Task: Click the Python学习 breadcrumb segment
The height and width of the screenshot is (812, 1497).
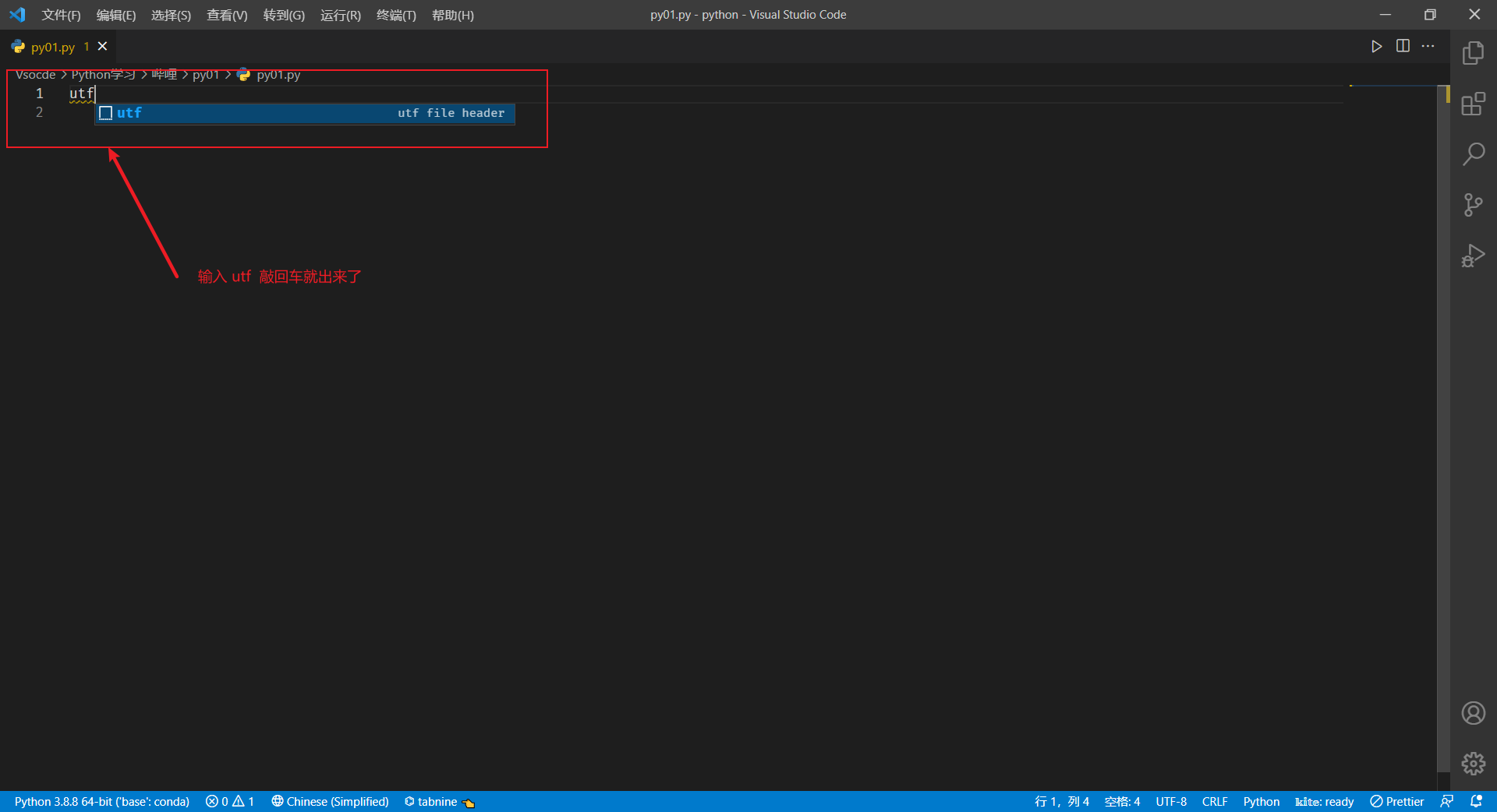Action: [104, 75]
